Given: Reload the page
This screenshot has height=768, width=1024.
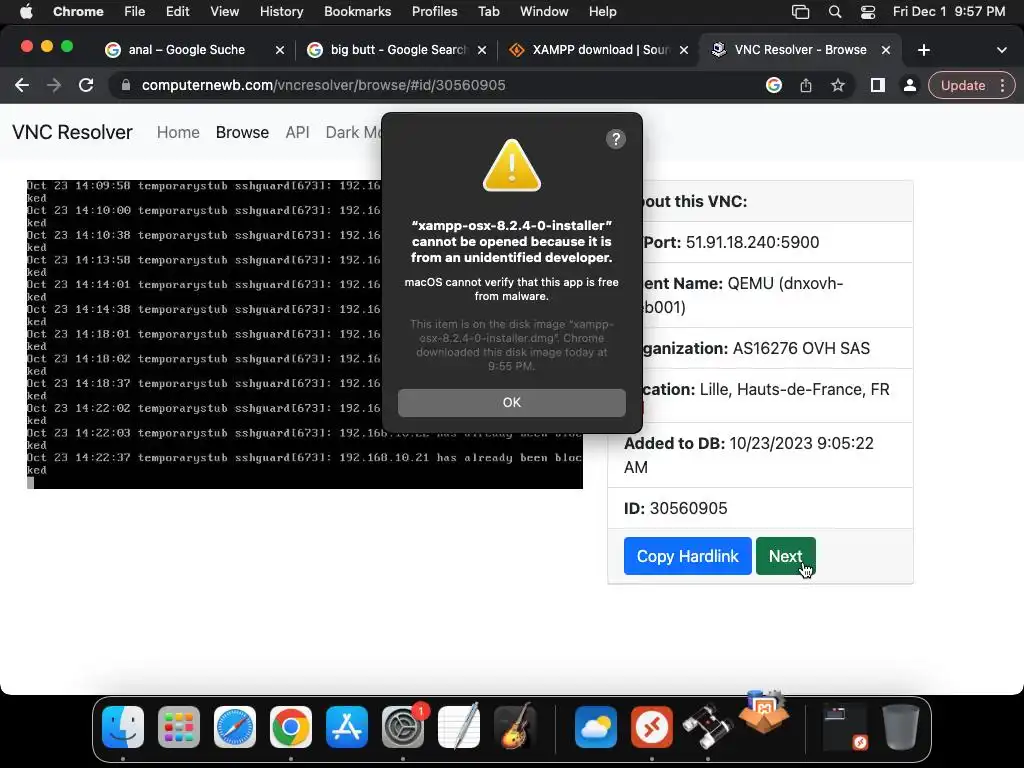Looking at the screenshot, I should pyautogui.click(x=86, y=85).
